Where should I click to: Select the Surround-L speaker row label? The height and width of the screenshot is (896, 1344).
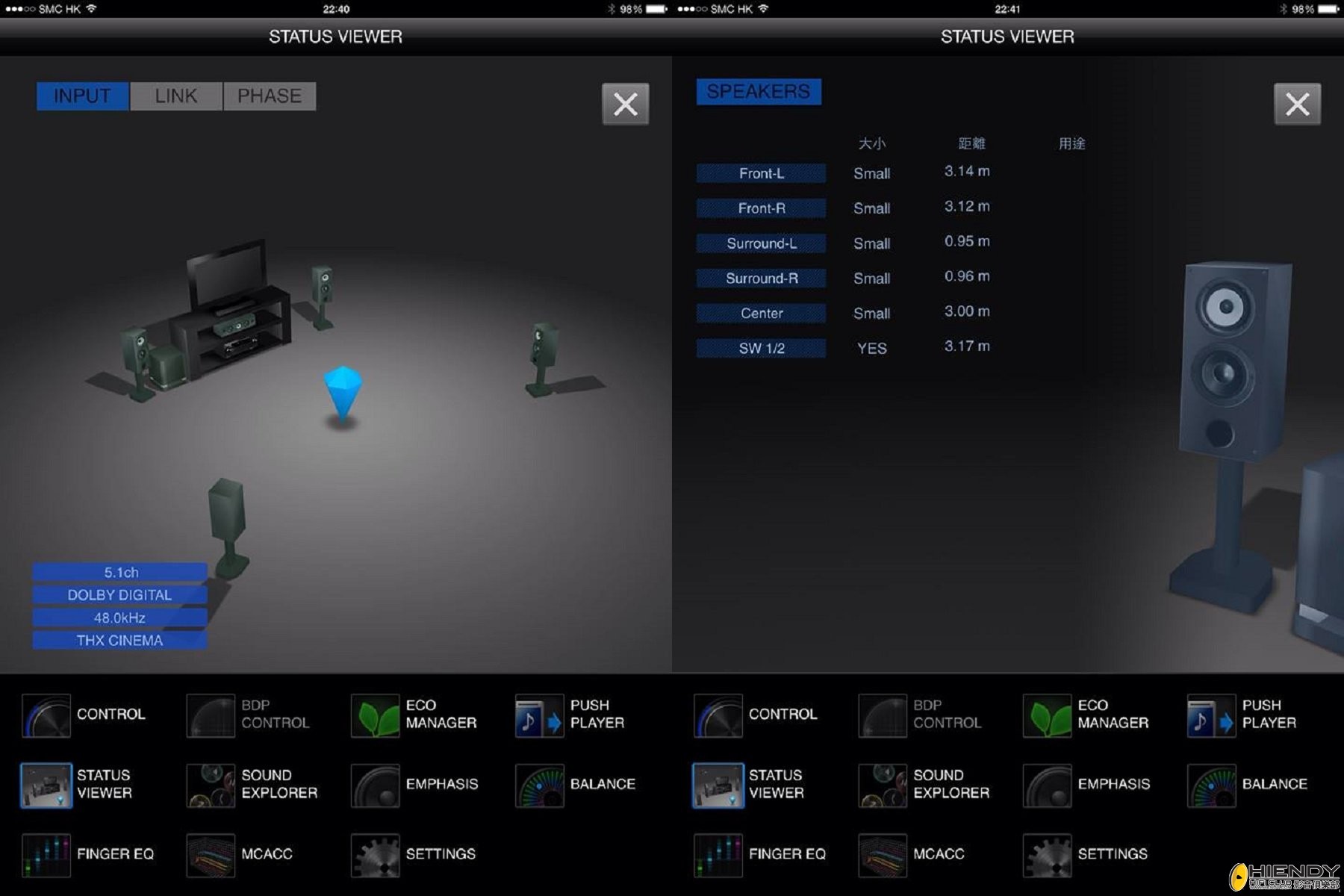tap(762, 243)
